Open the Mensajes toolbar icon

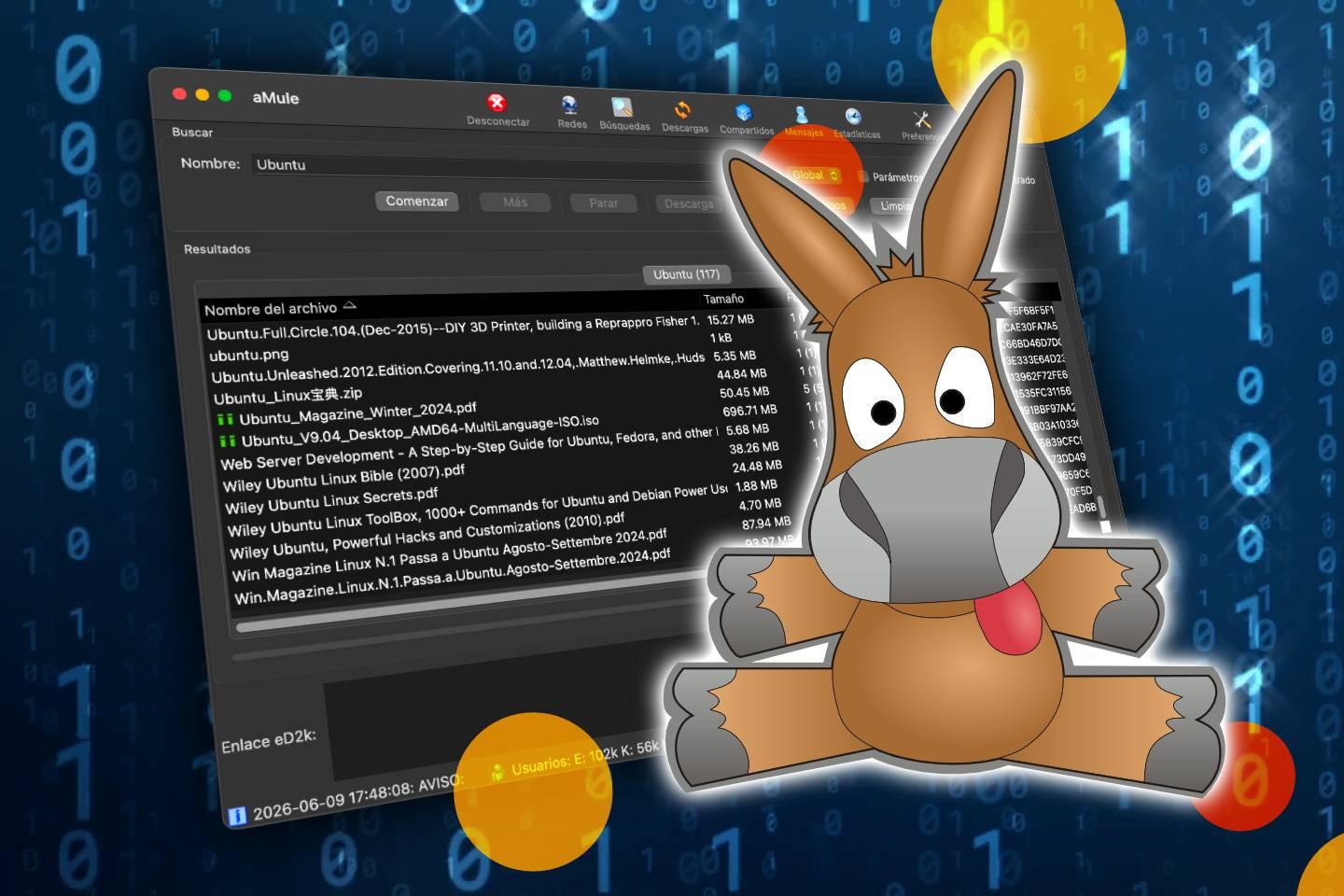801,116
